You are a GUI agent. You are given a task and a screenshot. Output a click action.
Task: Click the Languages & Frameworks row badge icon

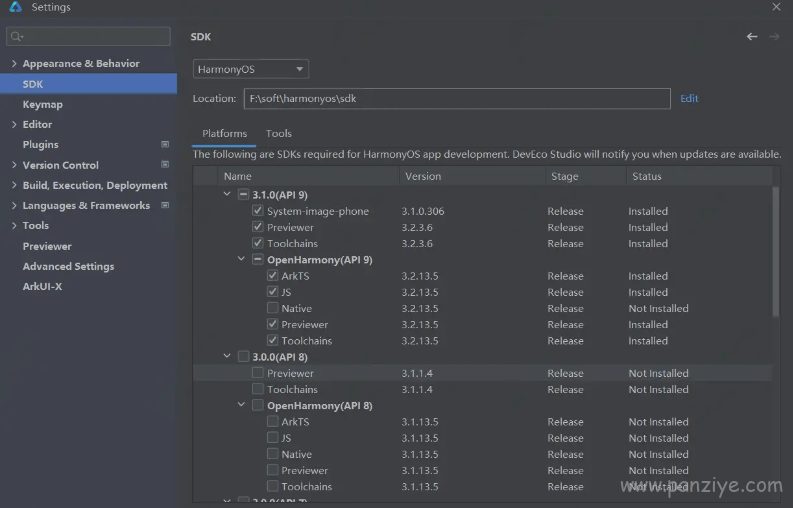(x=165, y=205)
